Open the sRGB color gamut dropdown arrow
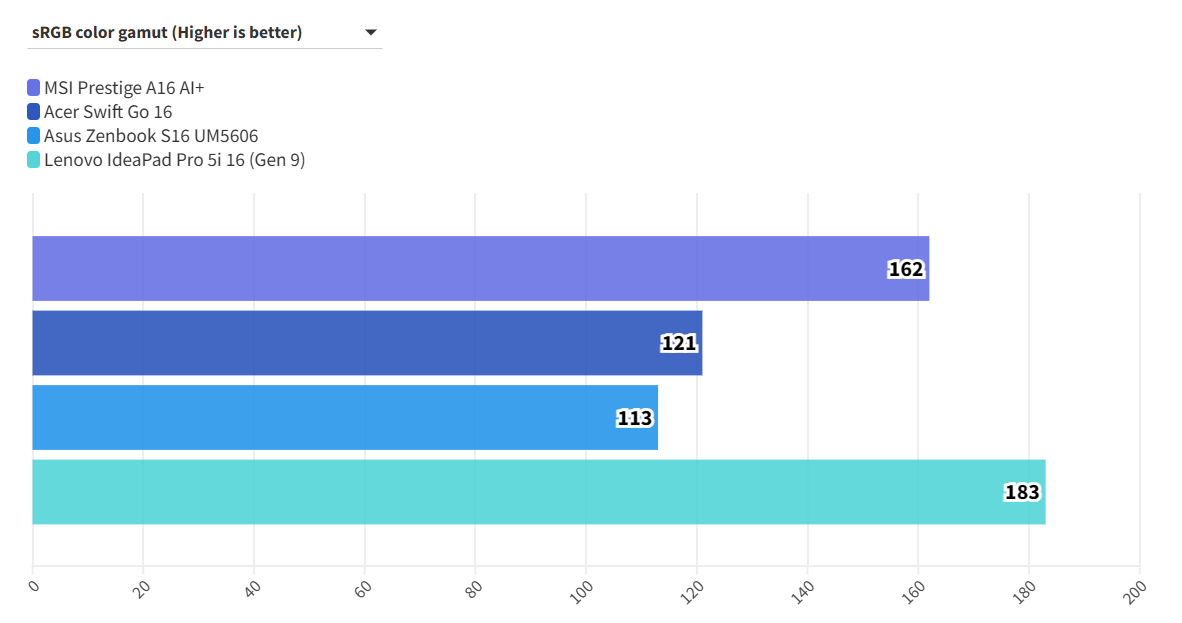Image resolution: width=1182 pixels, height=623 pixels. pyautogui.click(x=371, y=33)
